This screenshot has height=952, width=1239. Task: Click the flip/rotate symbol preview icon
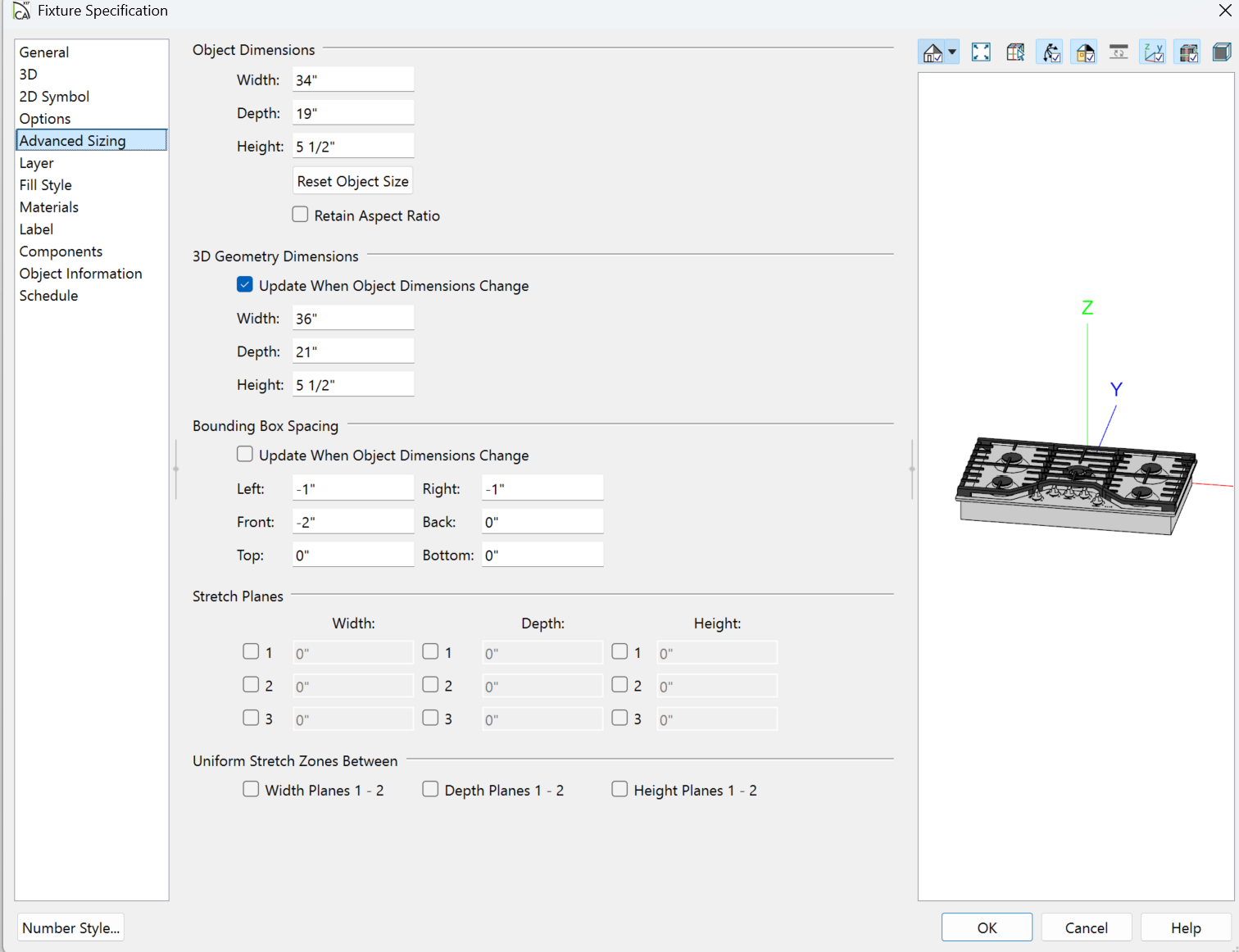1119,52
